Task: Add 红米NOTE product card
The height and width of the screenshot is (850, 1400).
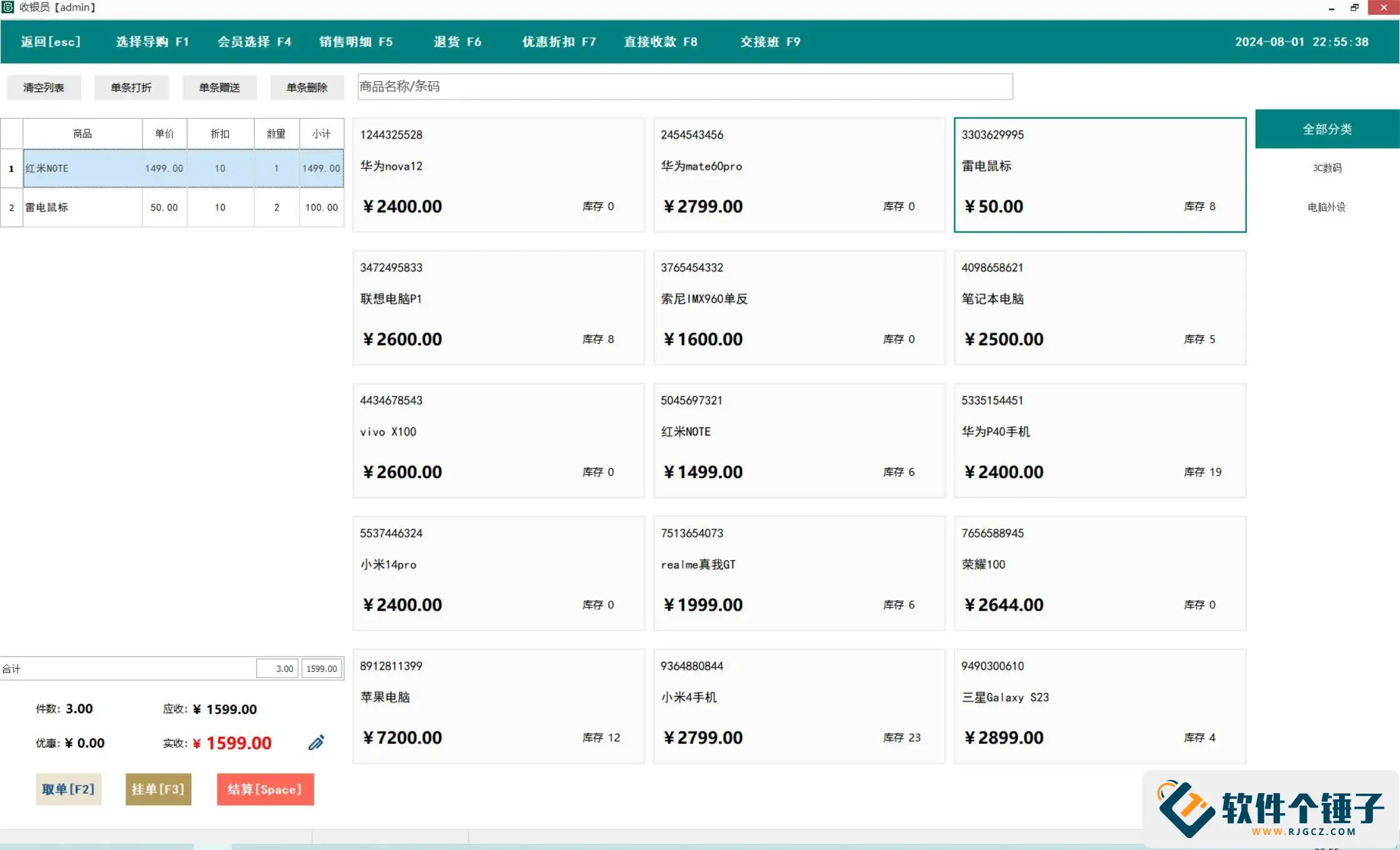Action: pyautogui.click(x=799, y=441)
